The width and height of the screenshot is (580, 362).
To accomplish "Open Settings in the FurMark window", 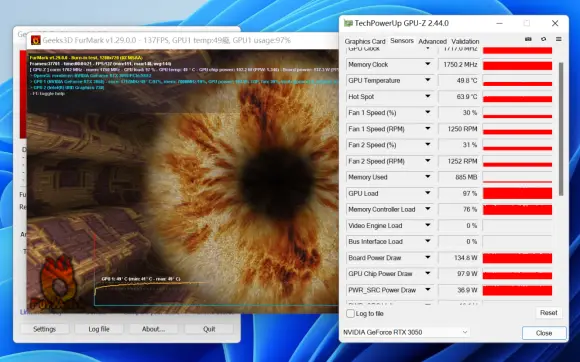I will point(44,329).
